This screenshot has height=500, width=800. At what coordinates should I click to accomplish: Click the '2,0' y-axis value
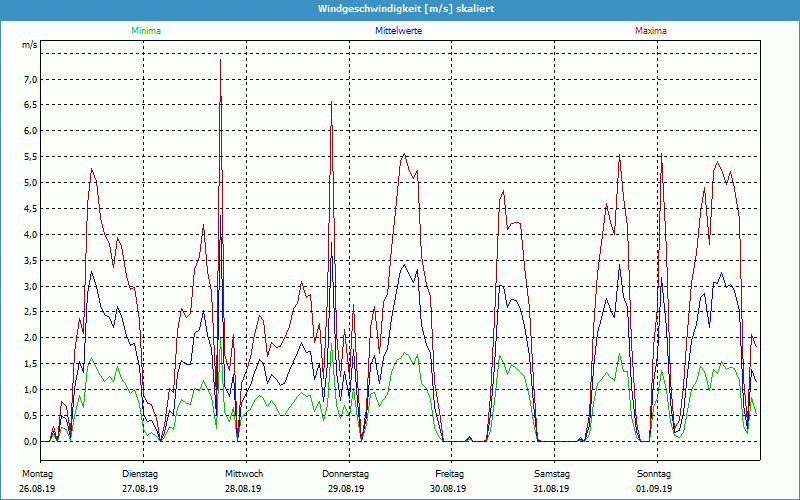[x=30, y=338]
